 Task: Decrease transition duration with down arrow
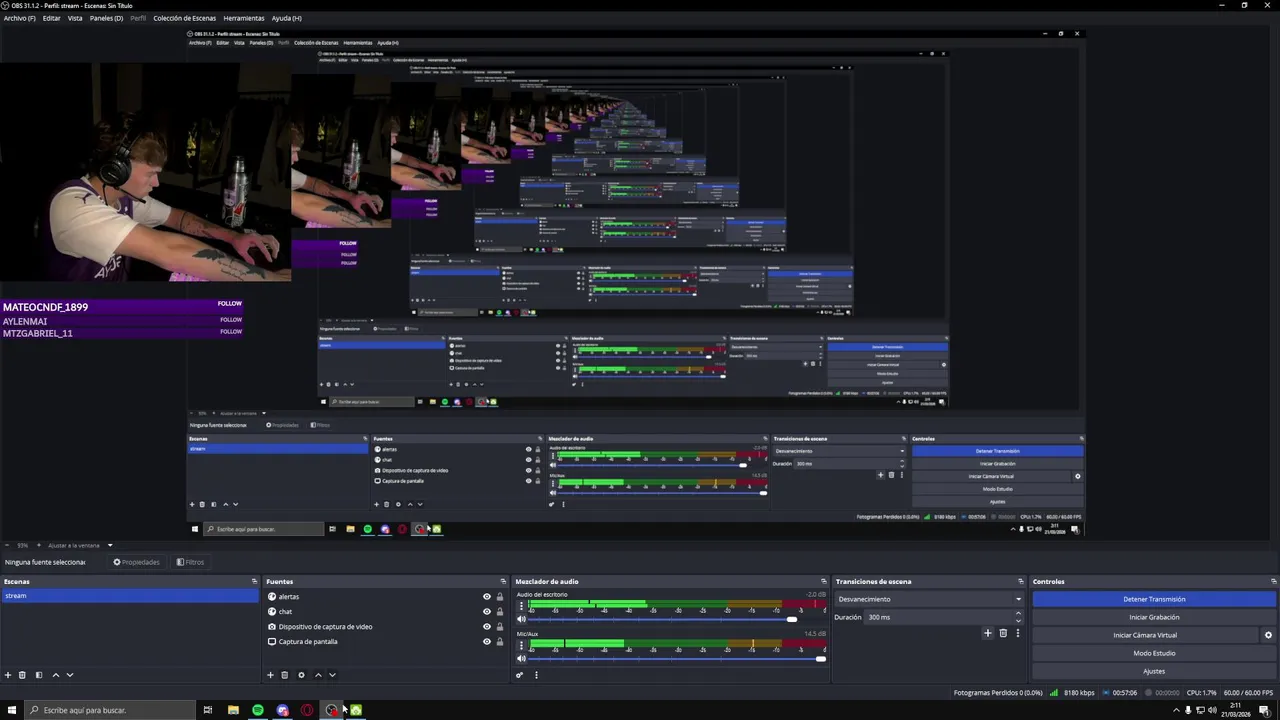[x=1018, y=621]
